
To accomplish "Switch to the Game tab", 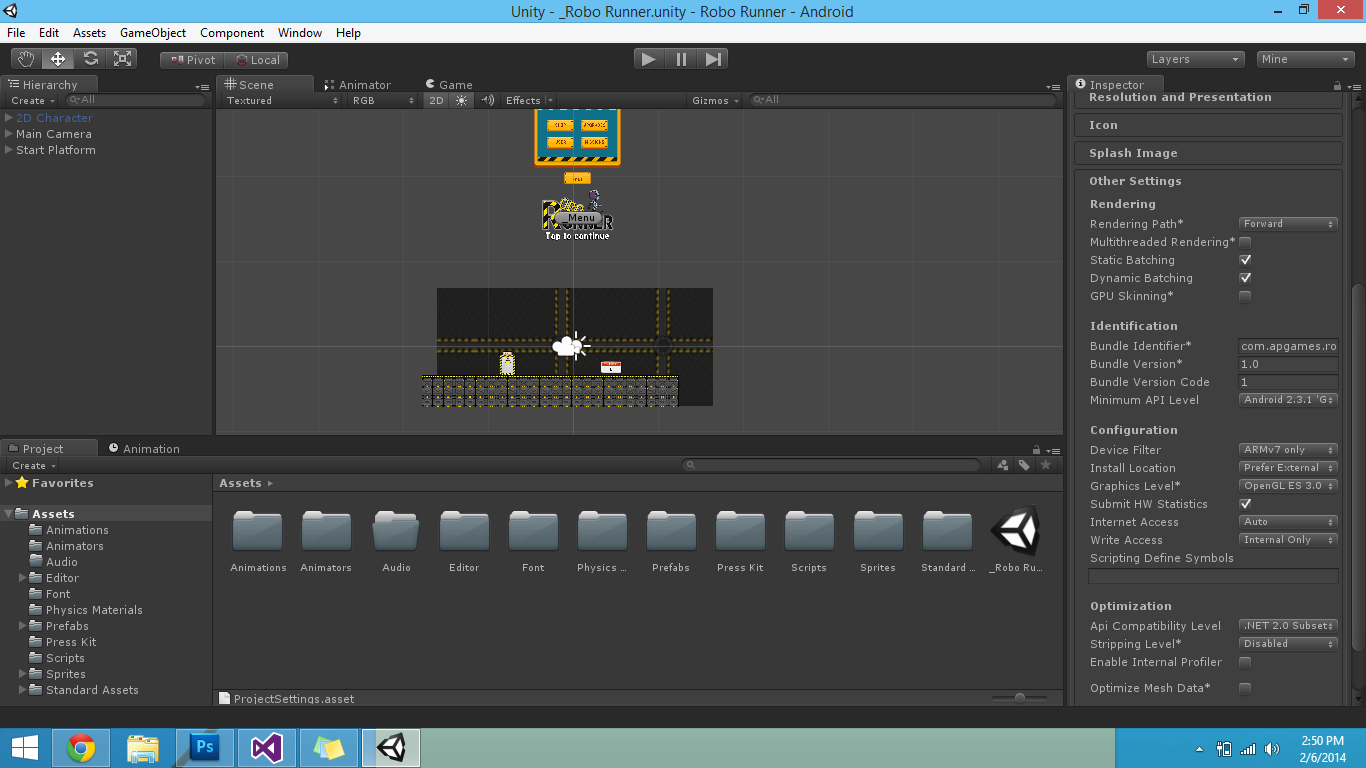I will coord(448,85).
